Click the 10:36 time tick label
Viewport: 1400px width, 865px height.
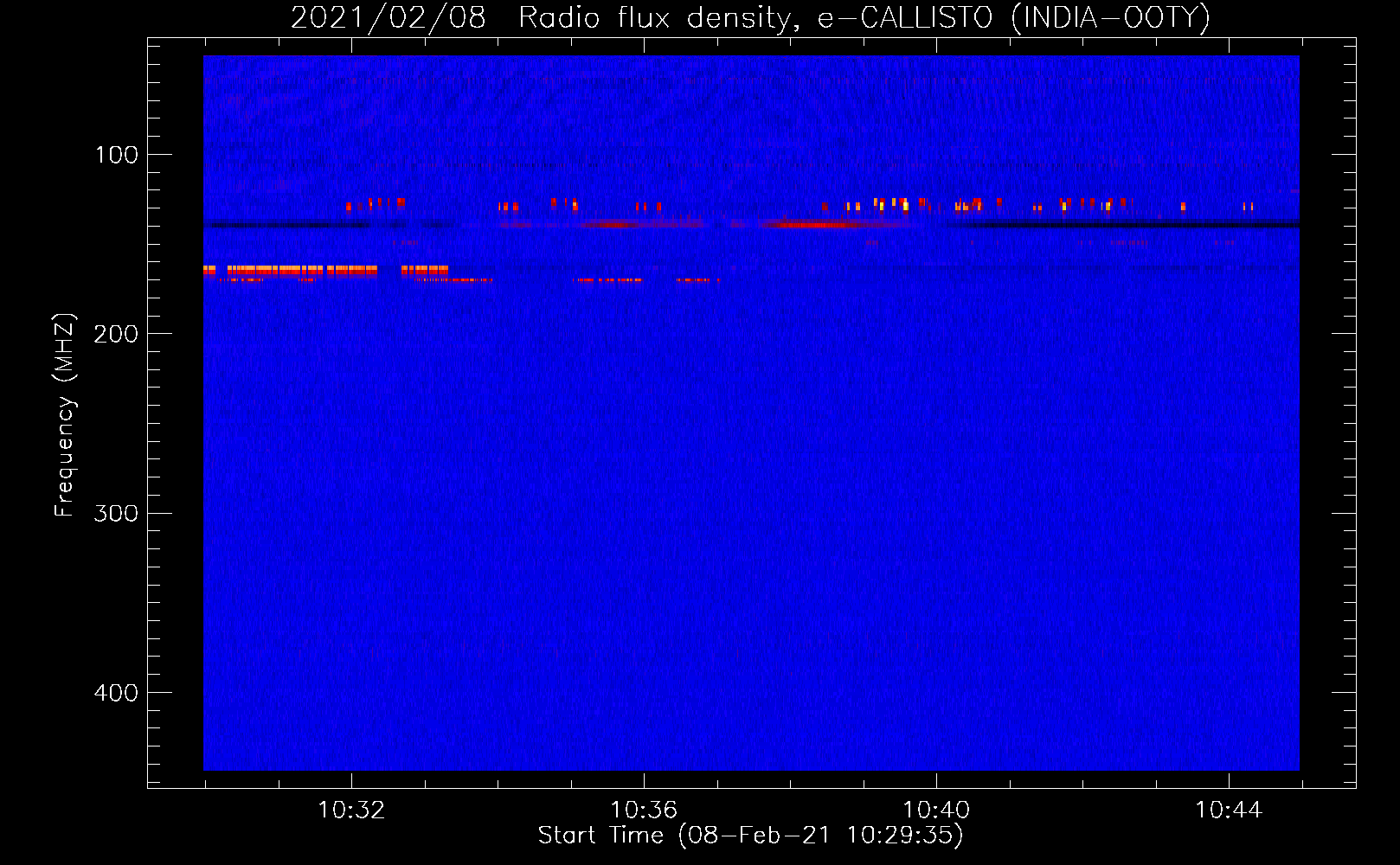pyautogui.click(x=644, y=811)
